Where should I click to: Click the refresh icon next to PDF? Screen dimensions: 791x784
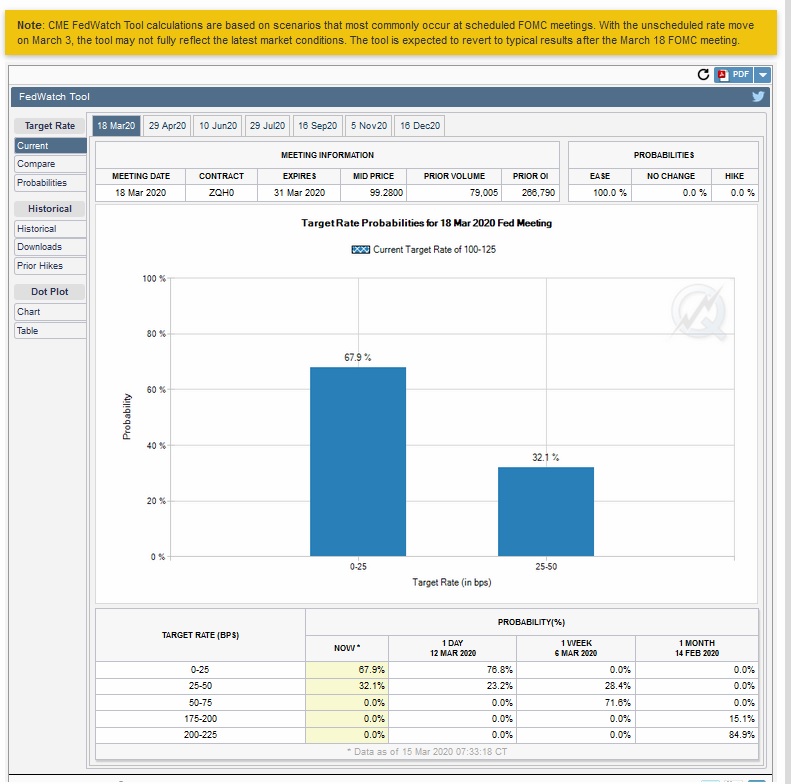[703, 75]
